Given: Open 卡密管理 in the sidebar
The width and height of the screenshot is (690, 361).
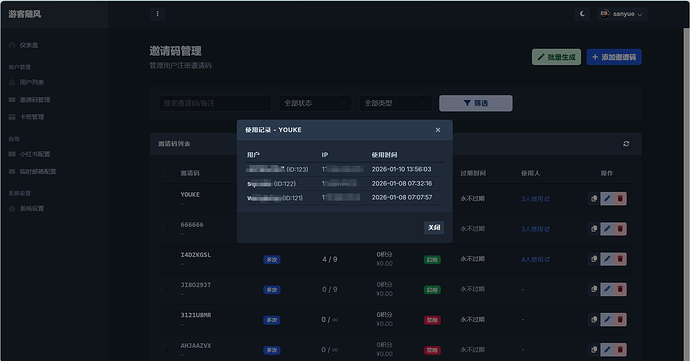Looking at the screenshot, I should click(x=26, y=117).
